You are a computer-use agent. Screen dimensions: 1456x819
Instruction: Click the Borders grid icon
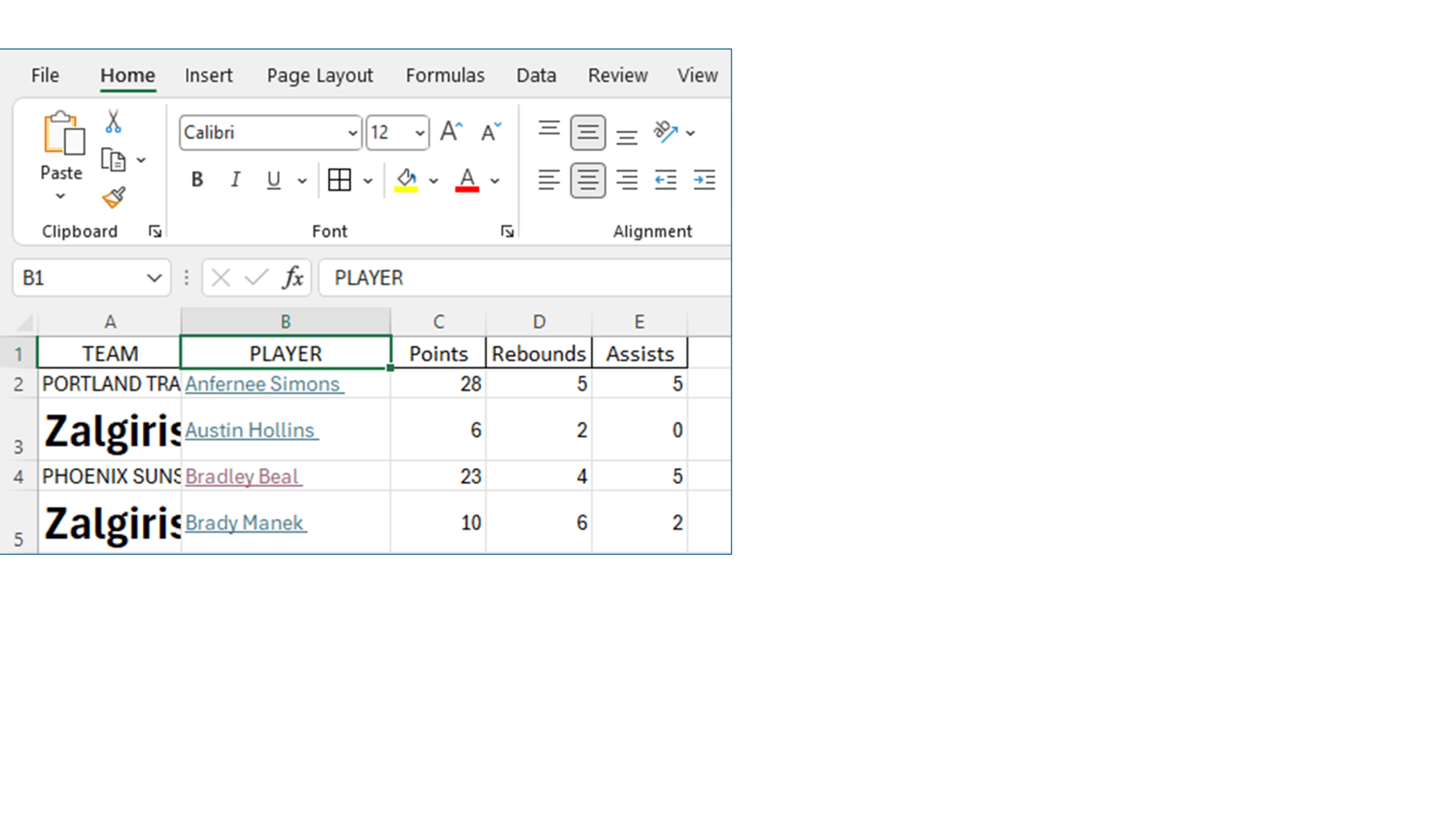point(339,180)
